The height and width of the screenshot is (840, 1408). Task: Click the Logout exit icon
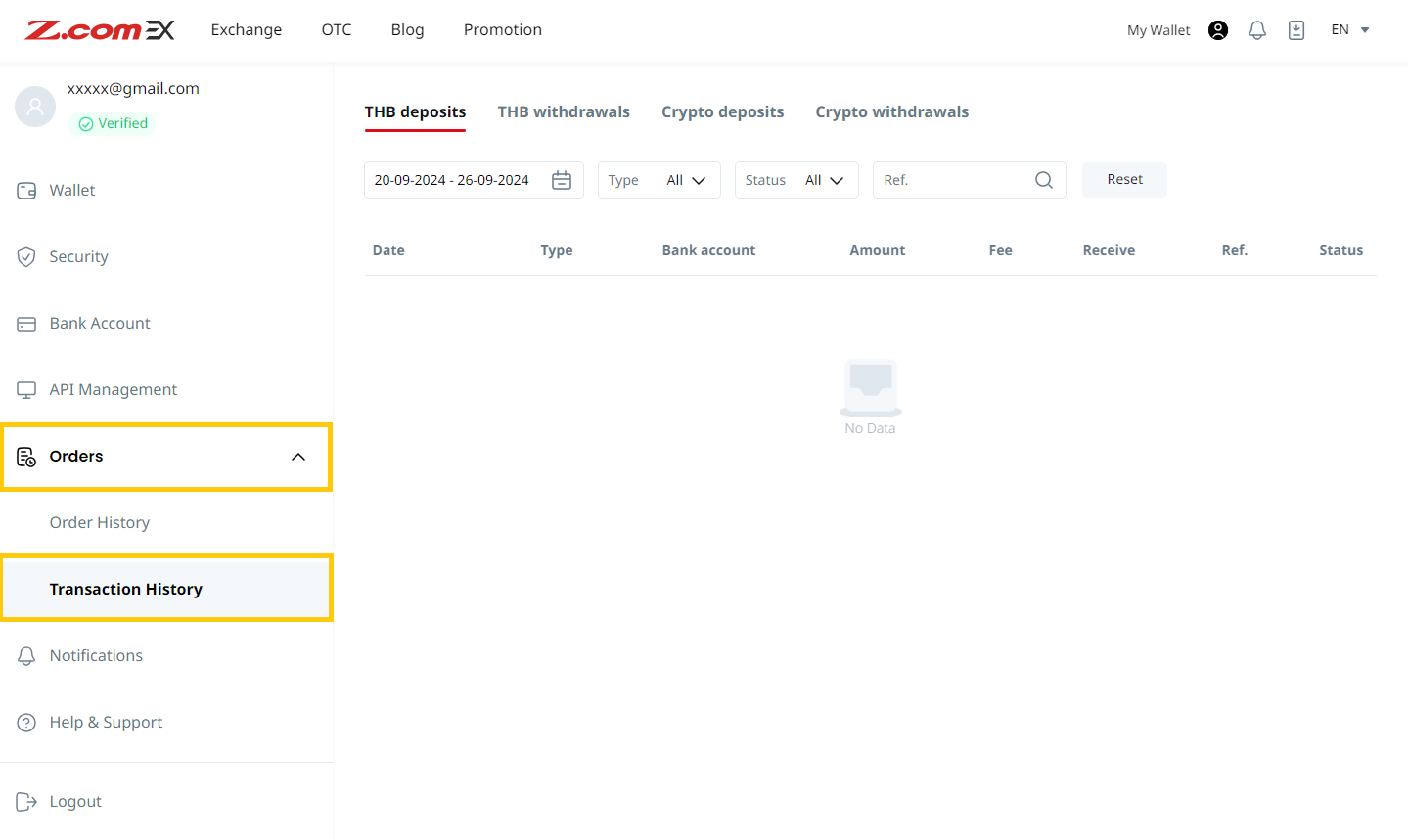(x=26, y=802)
